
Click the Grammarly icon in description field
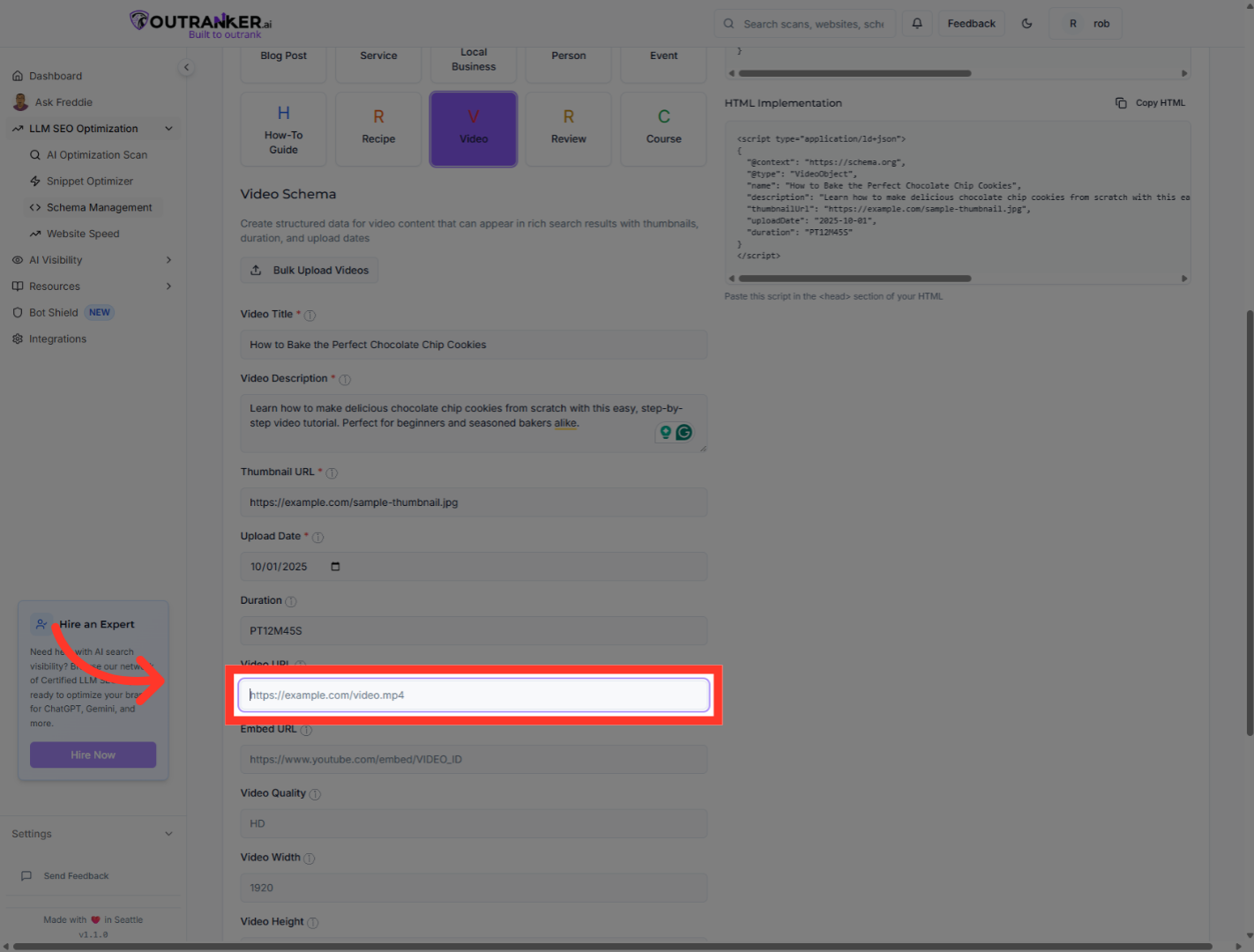tap(683, 433)
